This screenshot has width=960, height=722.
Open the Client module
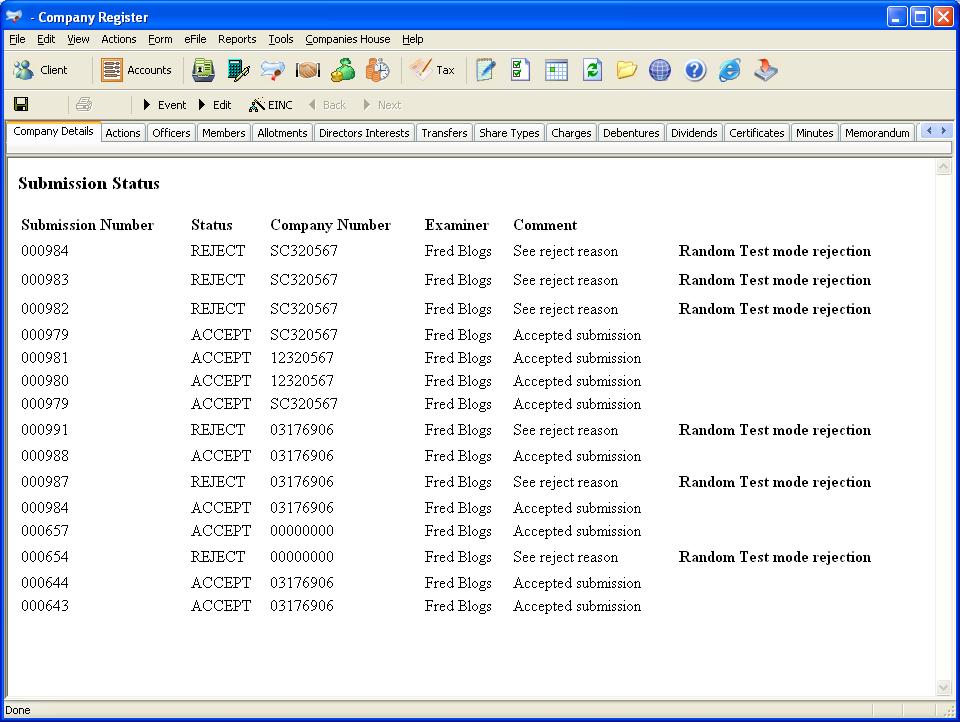tap(40, 70)
